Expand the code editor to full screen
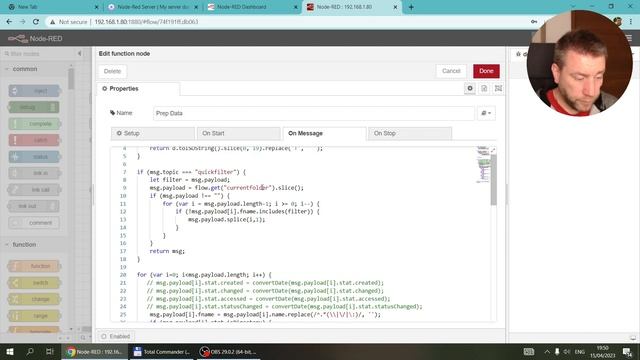This screenshot has height=360, width=640. pos(493,151)
